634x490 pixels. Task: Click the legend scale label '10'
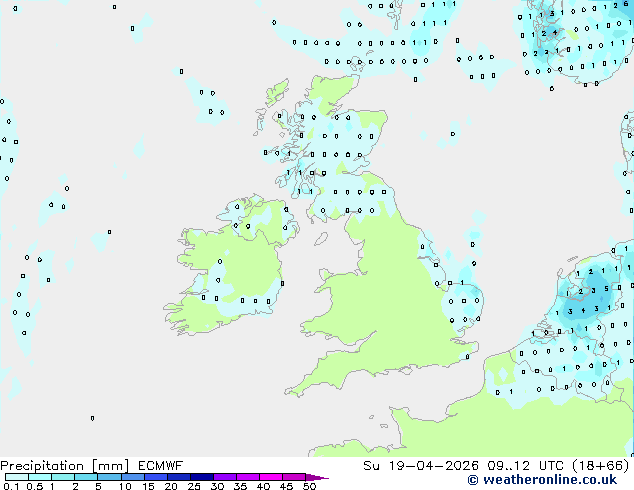(x=125, y=486)
